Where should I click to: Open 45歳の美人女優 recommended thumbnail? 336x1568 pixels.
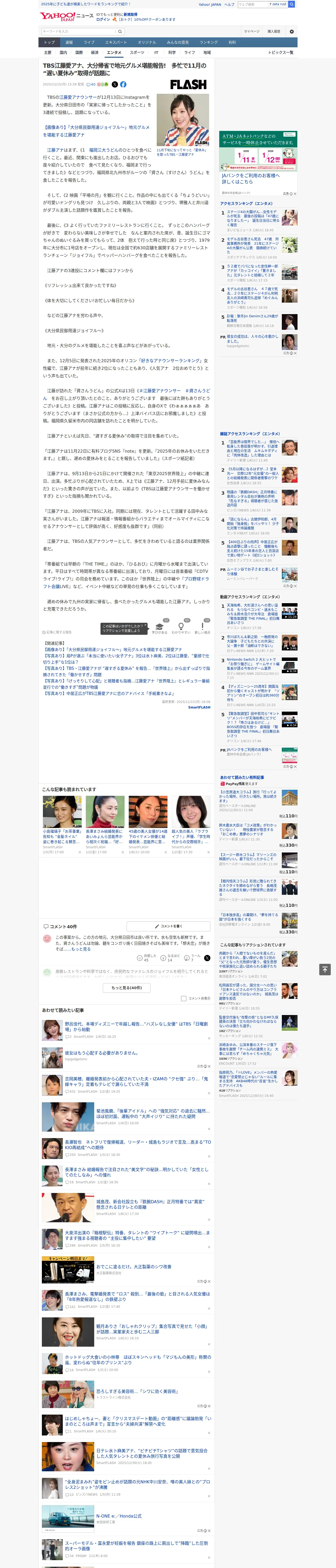click(x=148, y=812)
